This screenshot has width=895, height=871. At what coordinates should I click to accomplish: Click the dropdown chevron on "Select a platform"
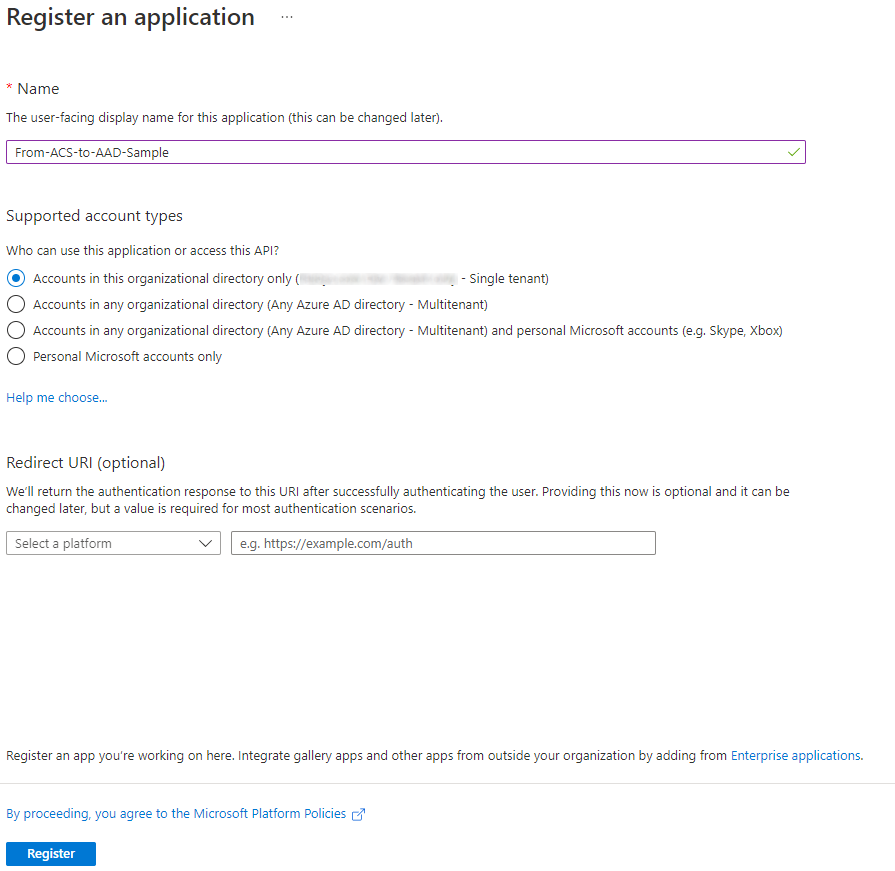[x=207, y=543]
